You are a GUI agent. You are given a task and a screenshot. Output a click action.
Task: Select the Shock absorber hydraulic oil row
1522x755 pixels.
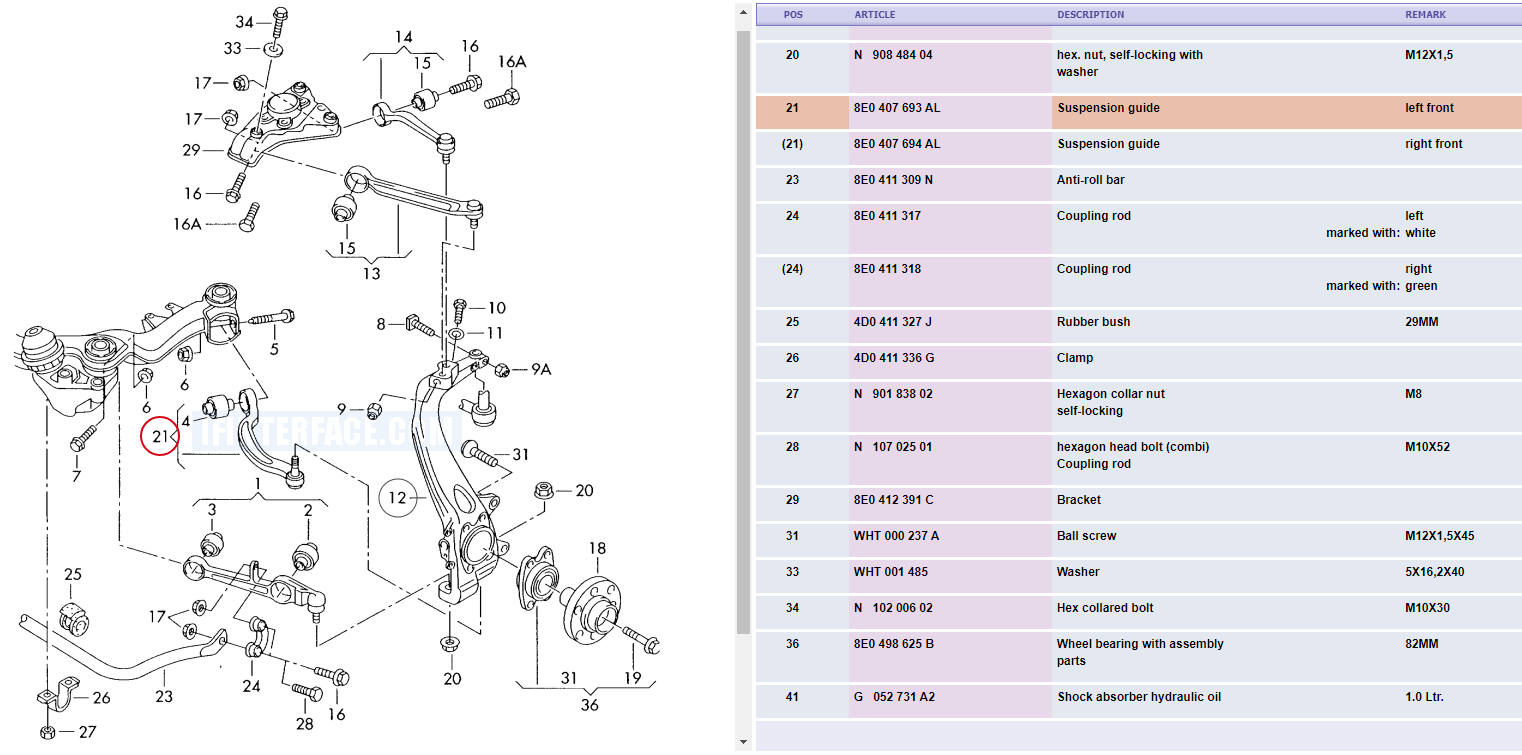[1139, 697]
